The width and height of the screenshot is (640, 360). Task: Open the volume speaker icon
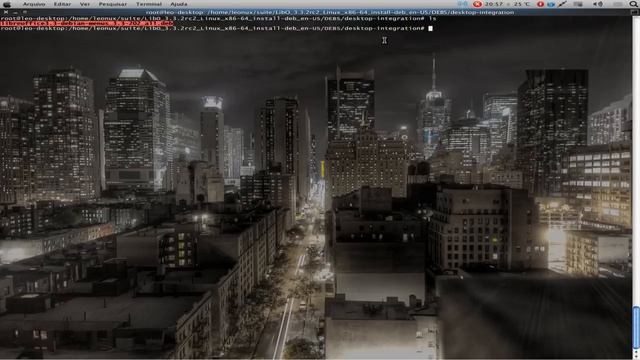point(598,4)
